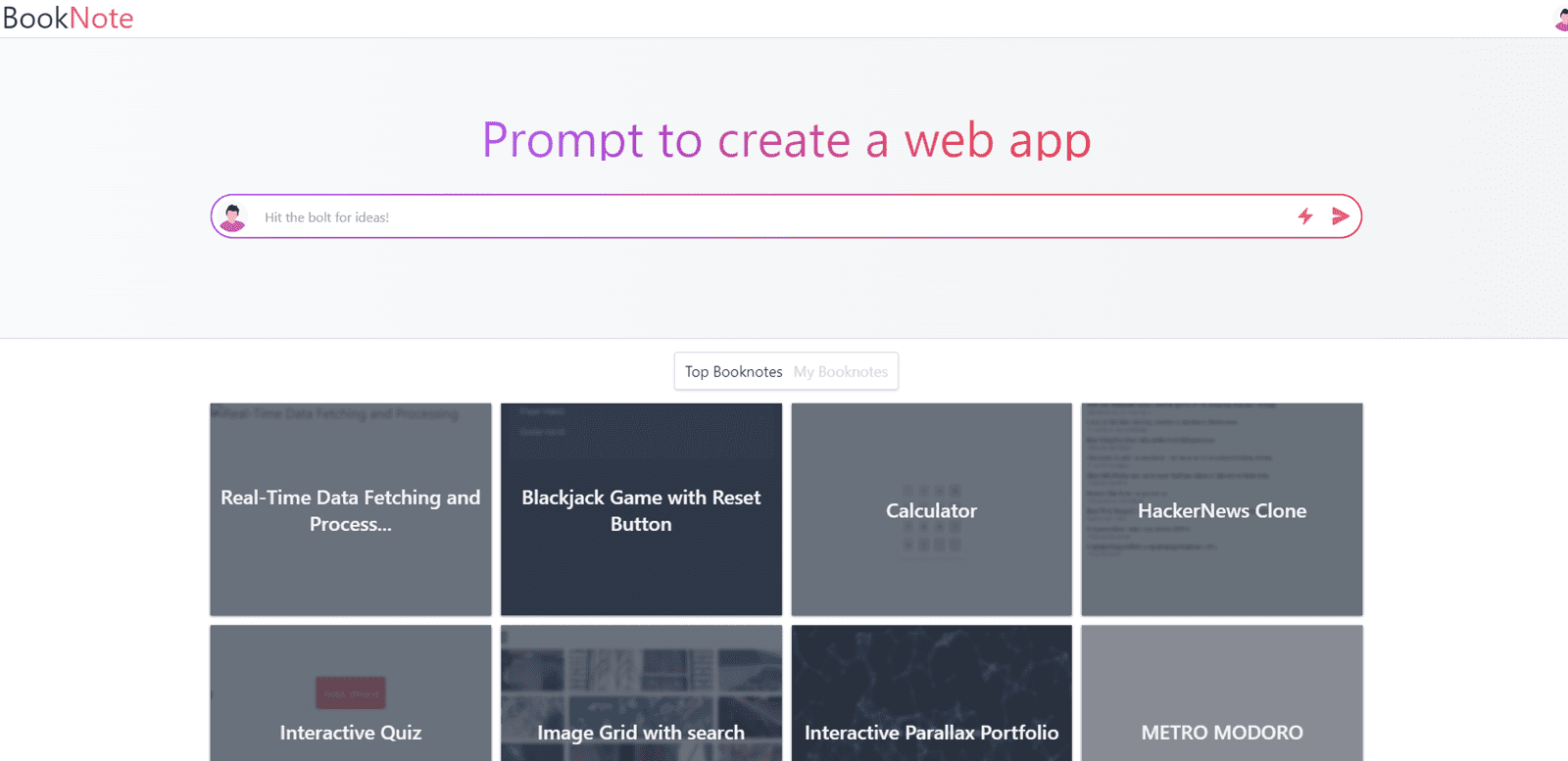This screenshot has width=1568, height=761.
Task: Switch to the My Booknotes tab
Action: [x=841, y=372]
